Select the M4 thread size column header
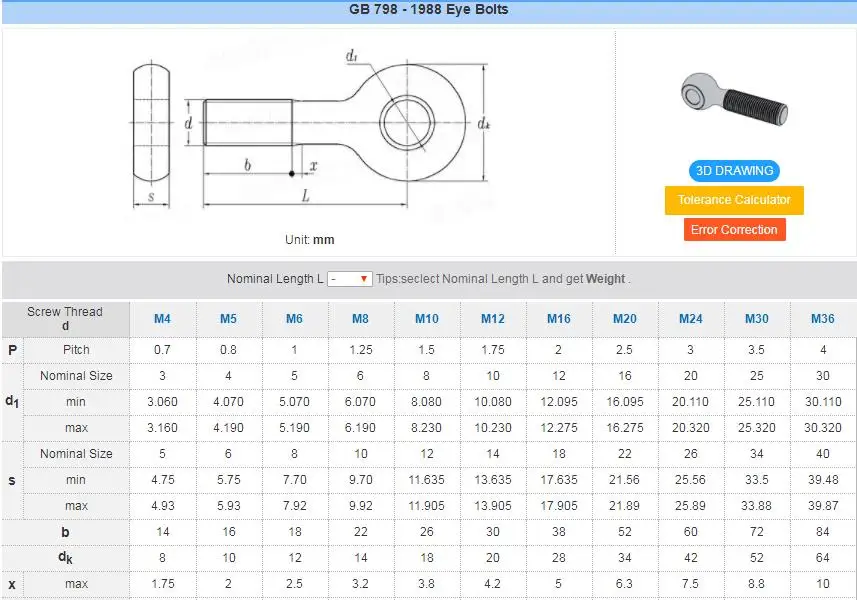The width and height of the screenshot is (857, 600). pos(162,319)
